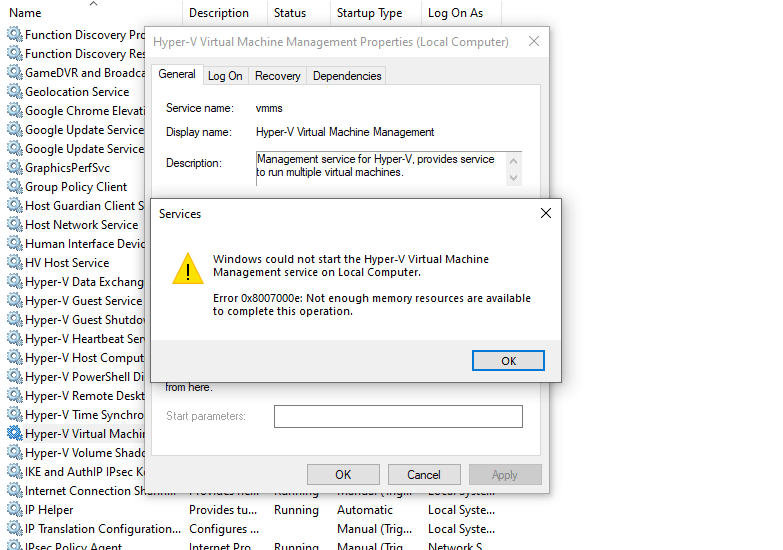Select the HV Host Service gear icon

coord(15,262)
